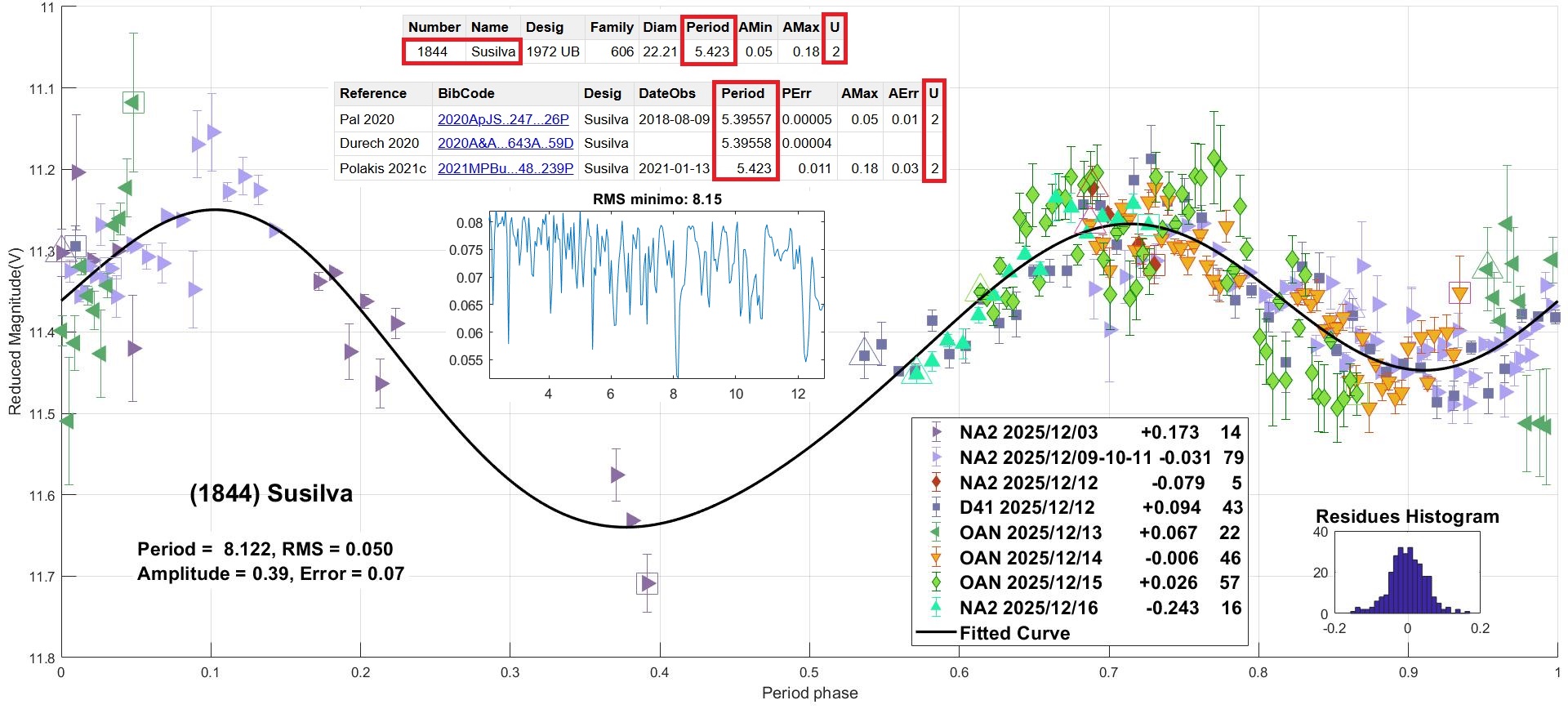1568x718 pixels.
Task: Click the black Fitted Curve legend line sample
Action: (936, 633)
